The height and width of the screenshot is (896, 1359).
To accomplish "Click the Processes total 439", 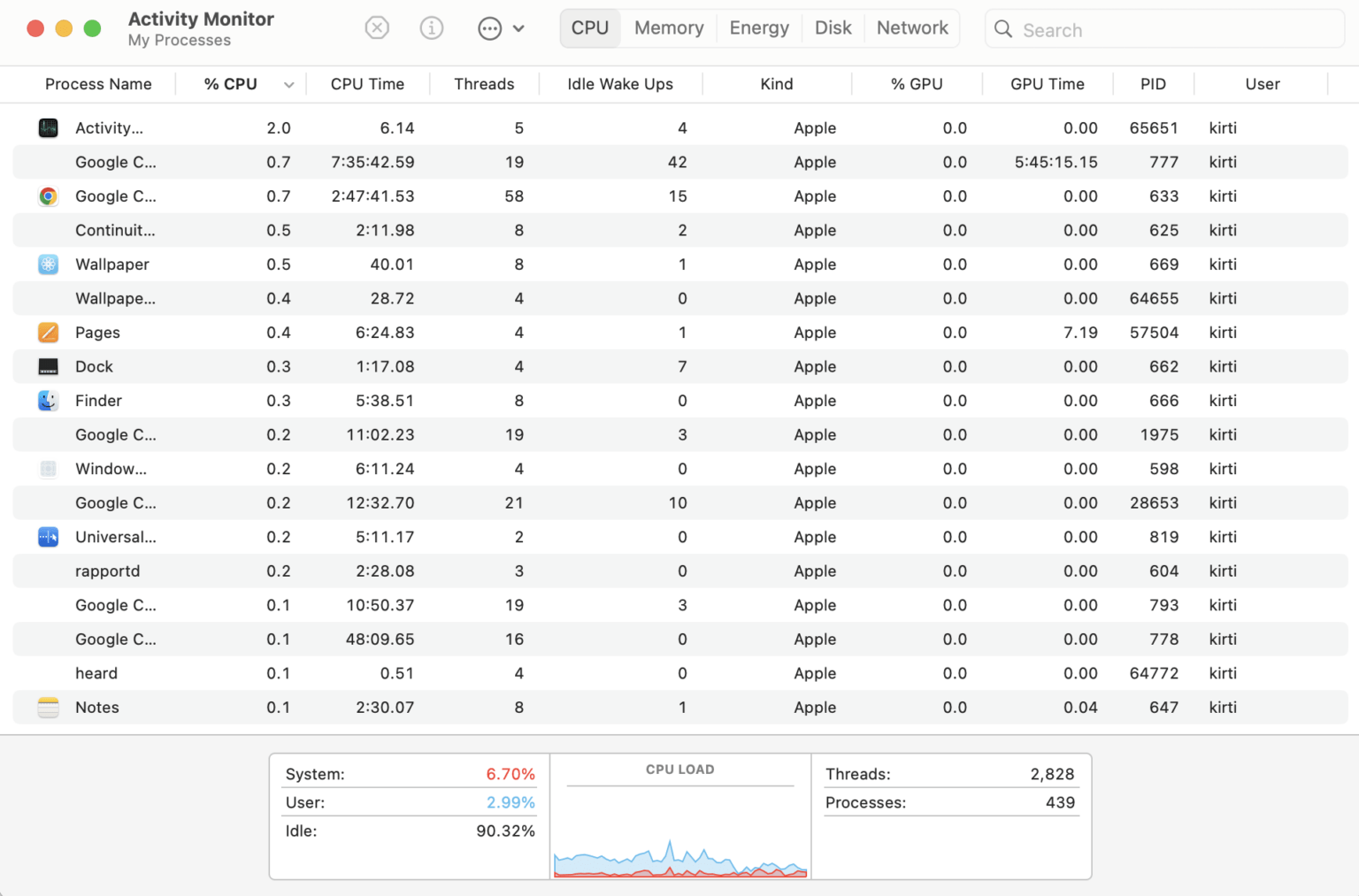I will pyautogui.click(x=1060, y=802).
